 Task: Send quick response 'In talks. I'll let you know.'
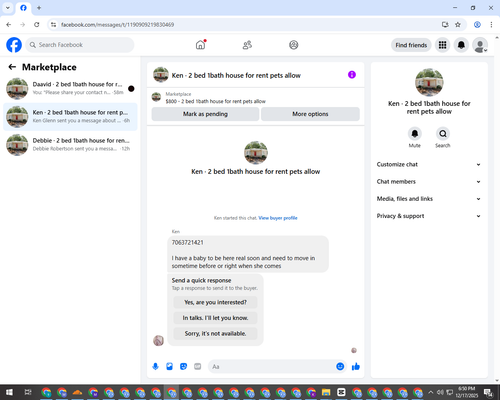pos(215,318)
